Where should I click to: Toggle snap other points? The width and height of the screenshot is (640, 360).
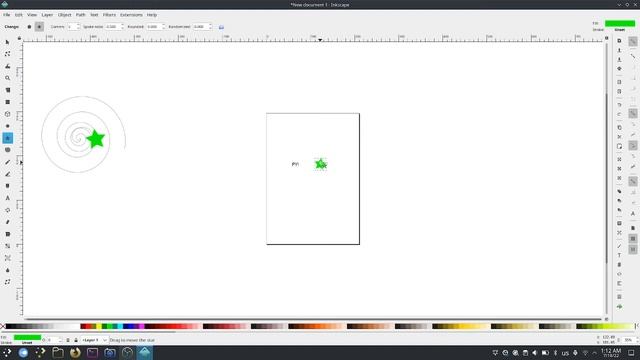(633, 181)
